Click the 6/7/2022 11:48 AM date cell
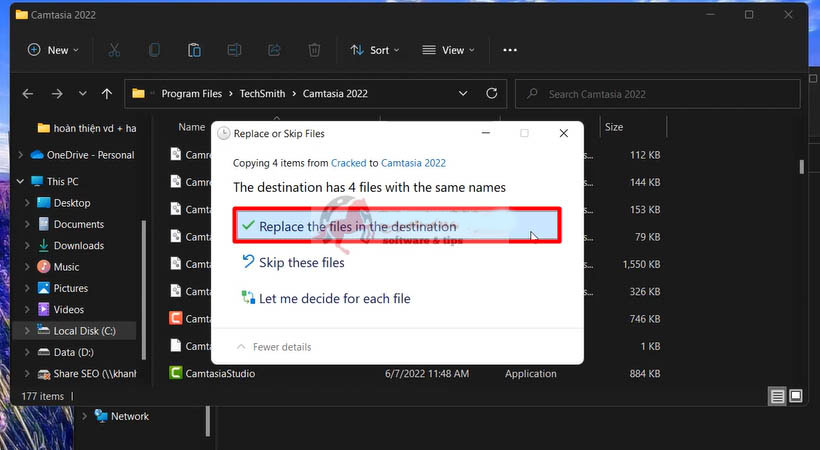The height and width of the screenshot is (450, 820). click(x=427, y=374)
